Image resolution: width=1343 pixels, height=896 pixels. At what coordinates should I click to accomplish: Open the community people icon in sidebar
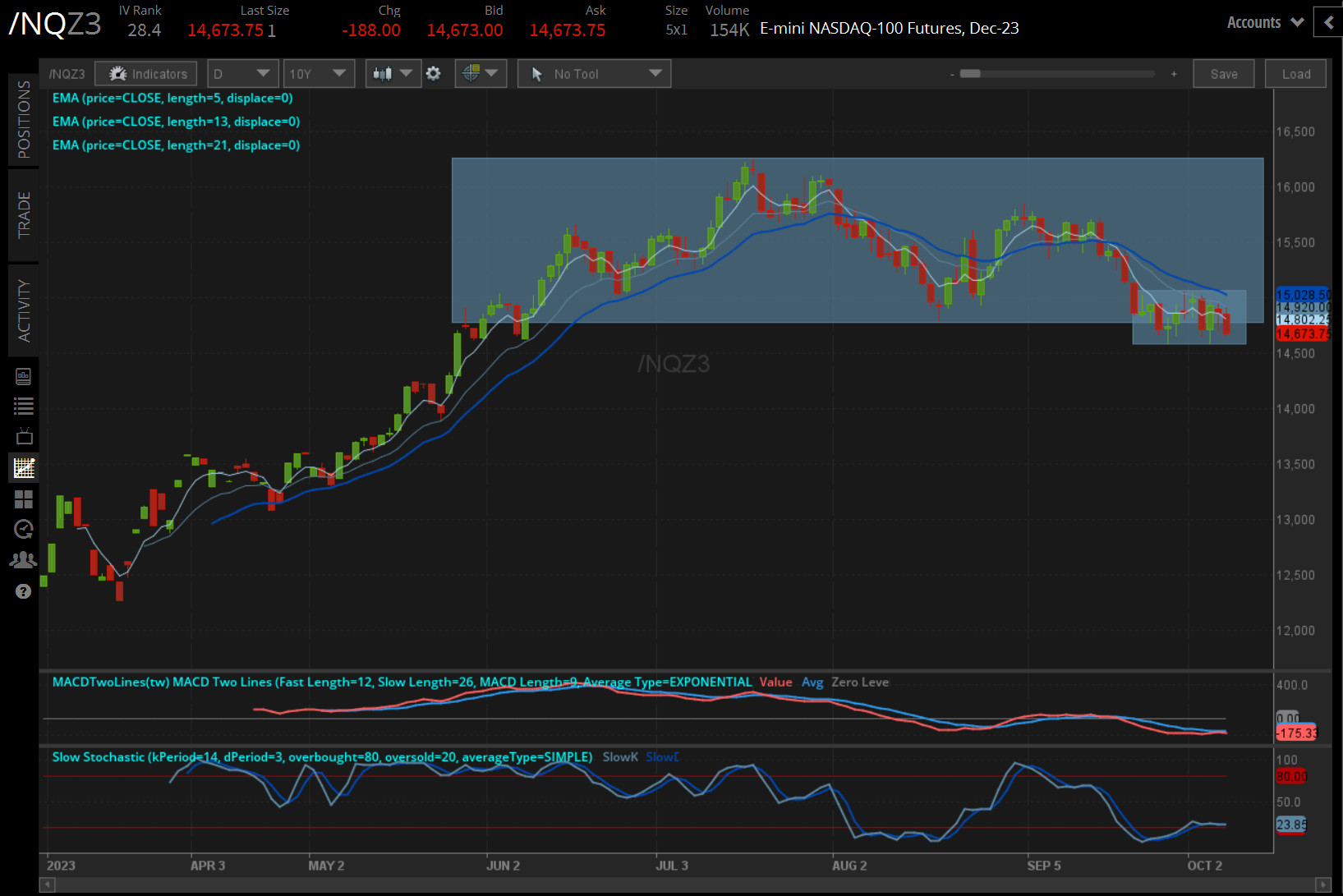[x=24, y=560]
